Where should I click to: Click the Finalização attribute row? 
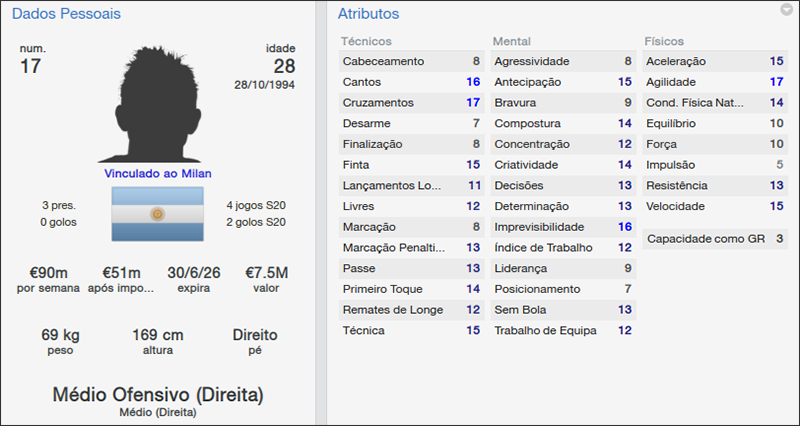(x=411, y=144)
